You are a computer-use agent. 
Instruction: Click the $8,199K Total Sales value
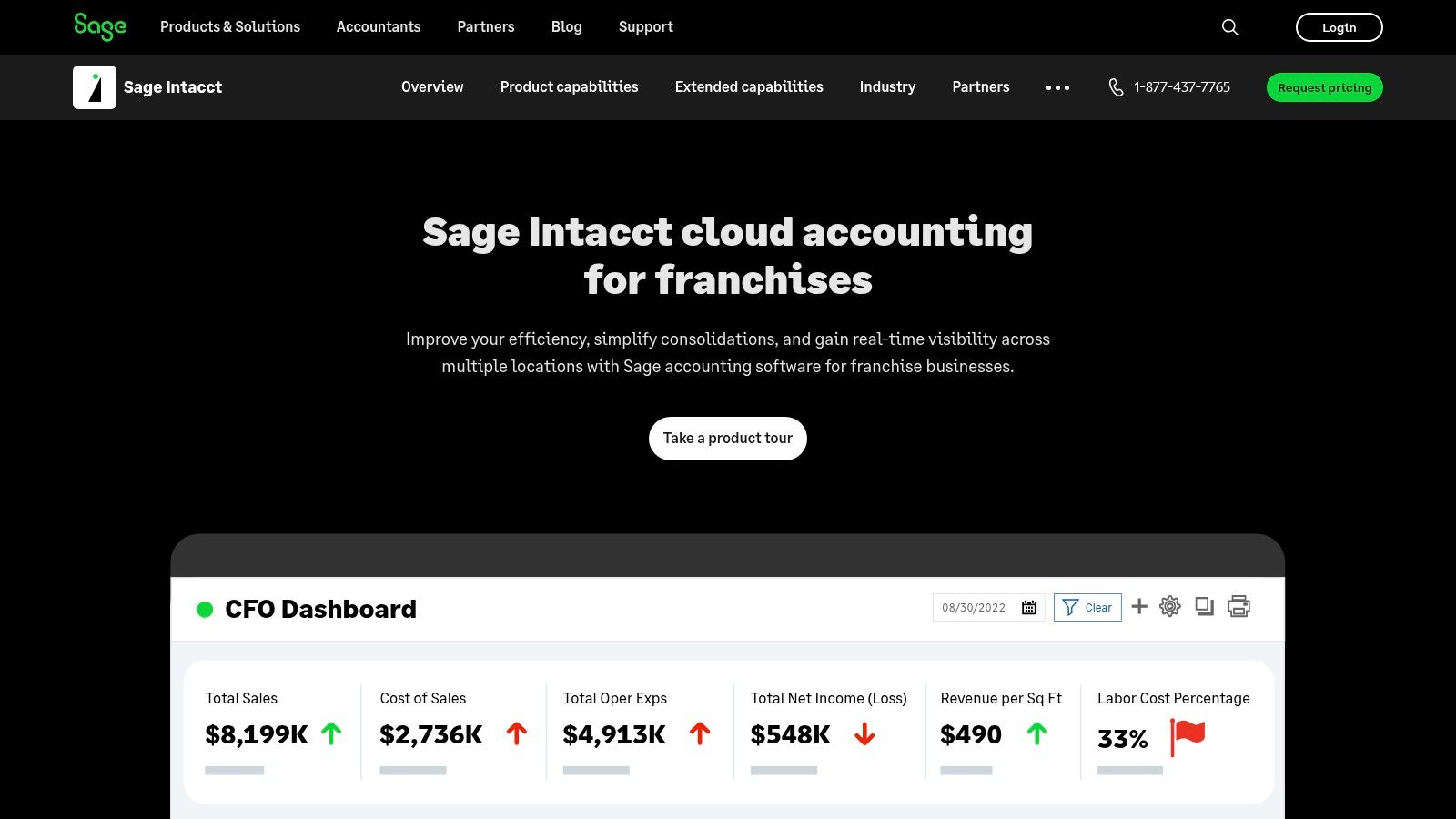pos(257,734)
